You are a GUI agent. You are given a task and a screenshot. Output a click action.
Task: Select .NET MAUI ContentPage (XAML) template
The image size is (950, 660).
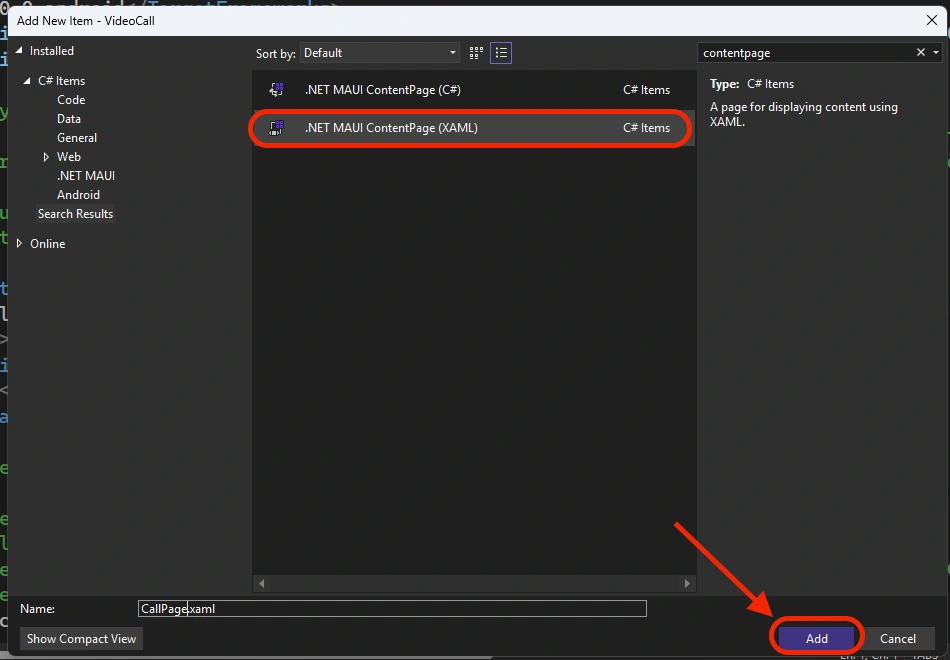(x=474, y=128)
